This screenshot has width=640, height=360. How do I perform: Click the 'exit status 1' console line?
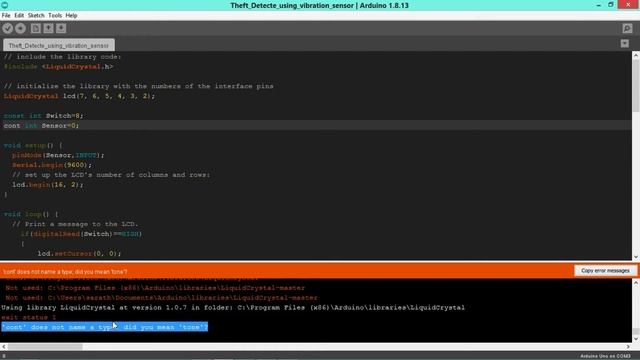point(29,317)
